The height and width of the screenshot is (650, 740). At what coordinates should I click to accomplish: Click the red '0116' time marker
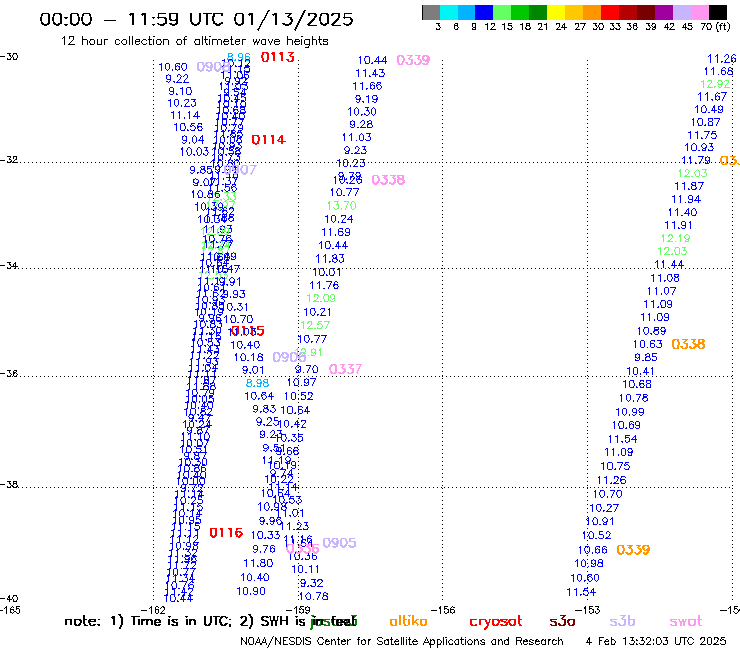(x=226, y=533)
